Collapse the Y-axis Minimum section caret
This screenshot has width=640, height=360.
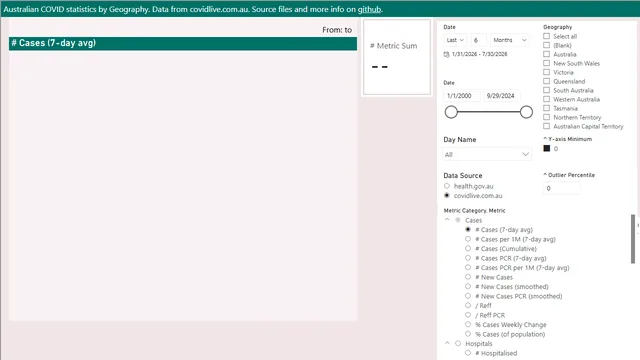(545, 139)
